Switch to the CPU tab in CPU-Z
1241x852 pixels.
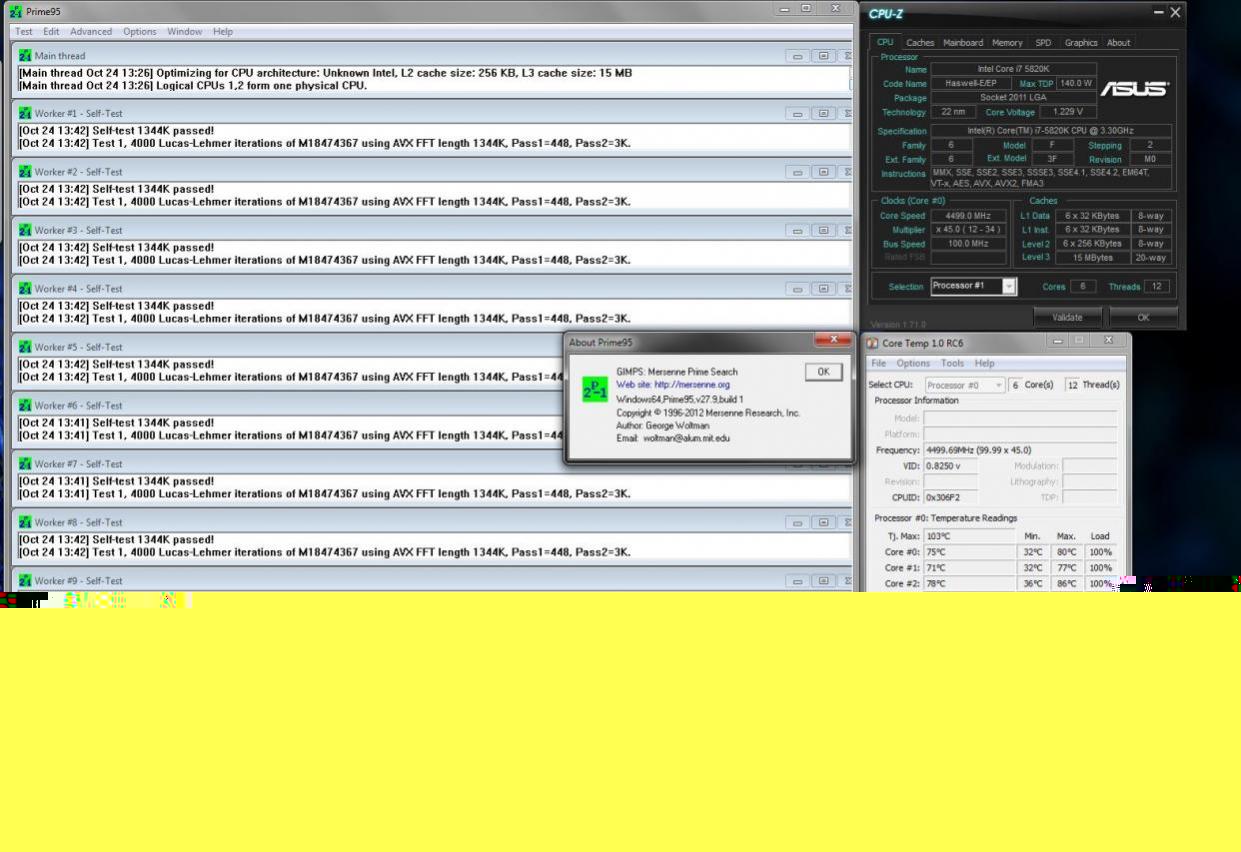885,42
